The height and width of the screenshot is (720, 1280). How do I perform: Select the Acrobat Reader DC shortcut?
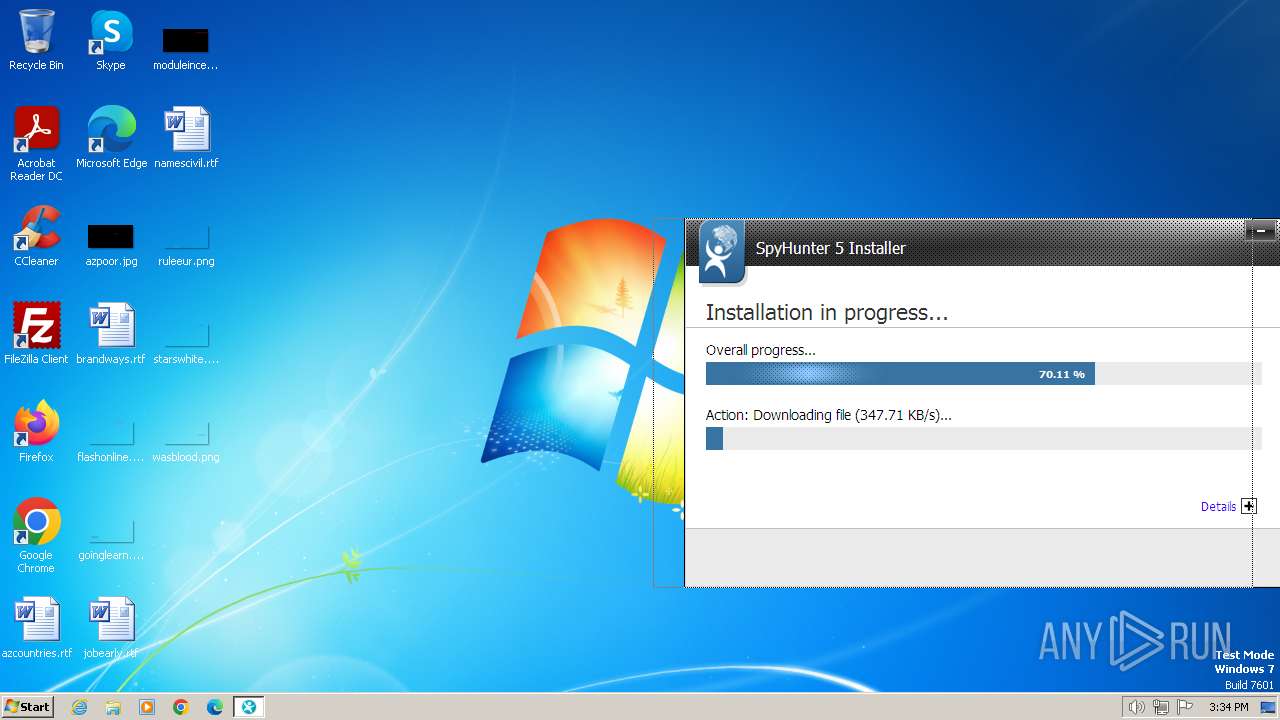point(36,143)
